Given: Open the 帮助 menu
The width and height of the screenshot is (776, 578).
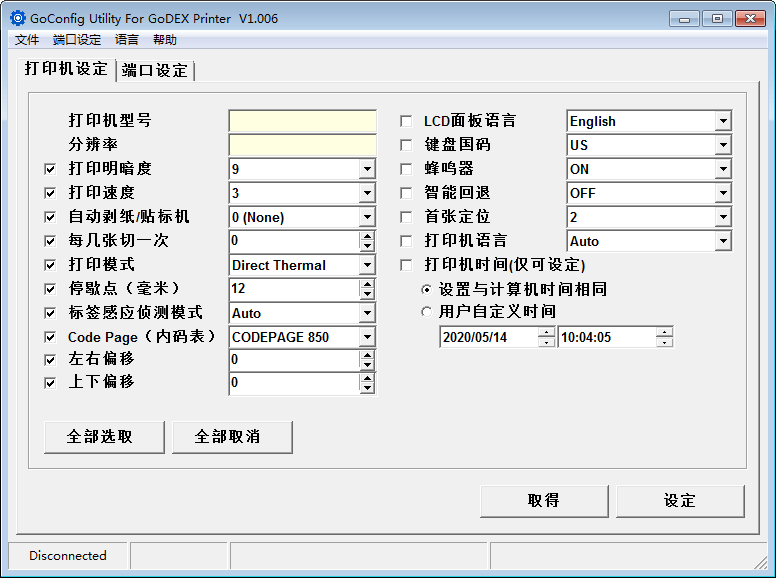Looking at the screenshot, I should pyautogui.click(x=165, y=40).
